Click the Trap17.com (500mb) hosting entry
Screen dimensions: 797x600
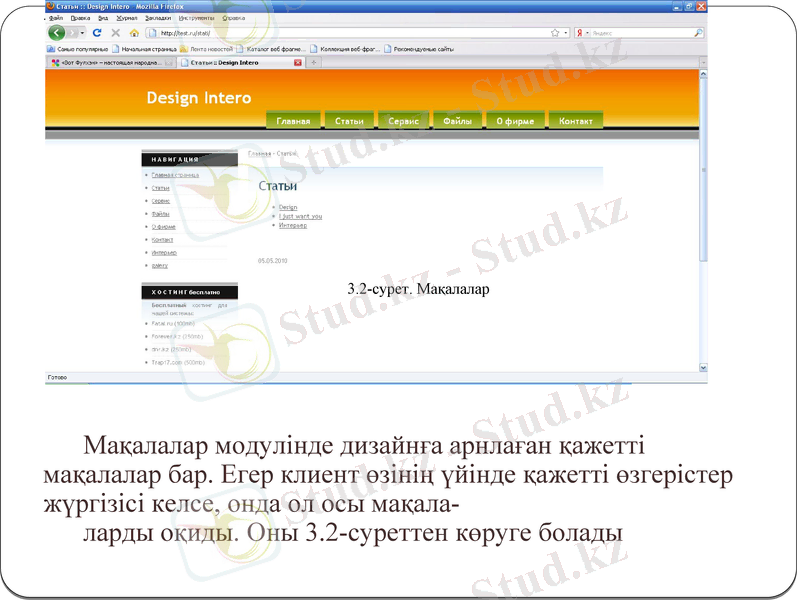pos(178,363)
